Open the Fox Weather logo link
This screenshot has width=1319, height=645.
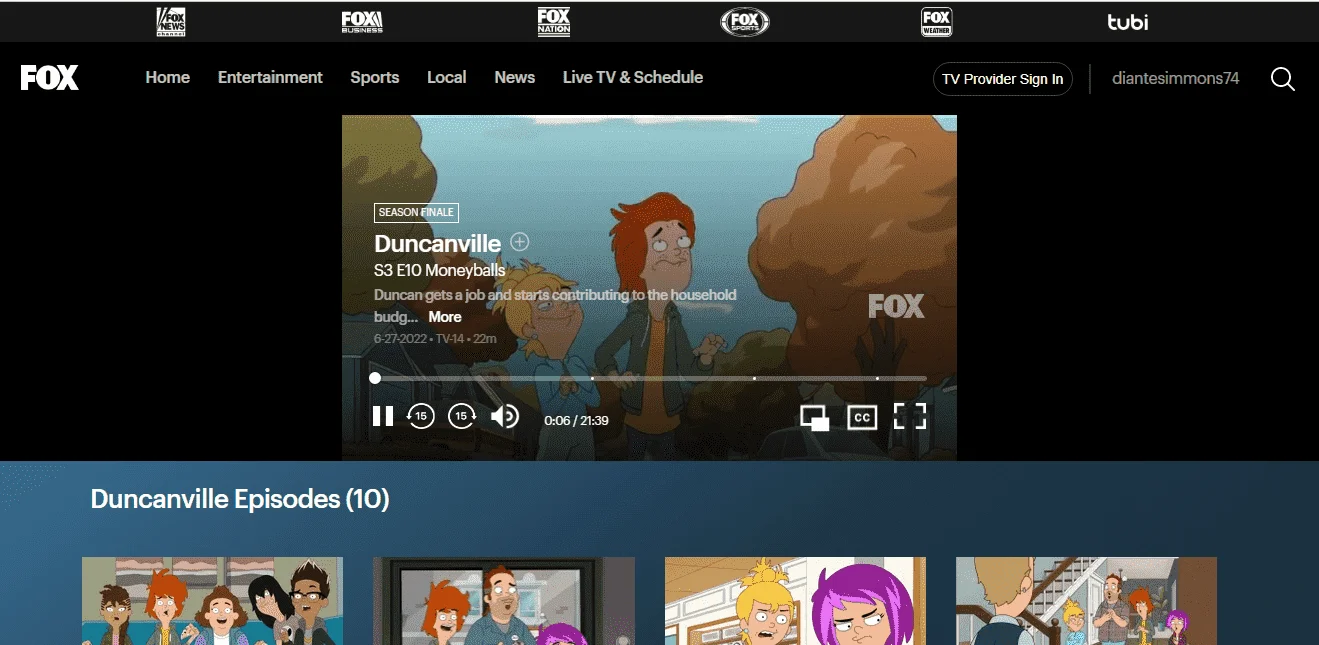pyautogui.click(x=936, y=21)
